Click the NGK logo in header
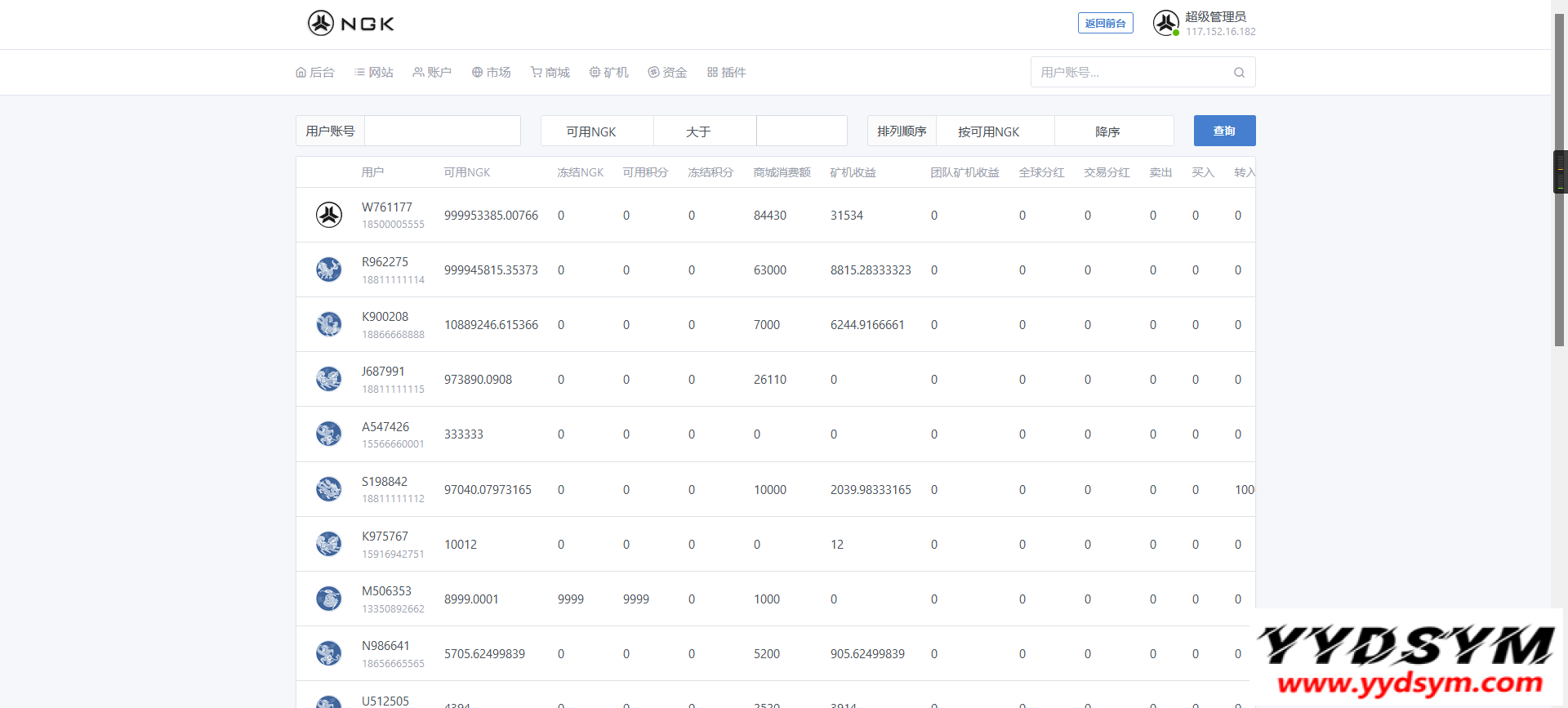The image size is (1568, 708). [x=350, y=24]
